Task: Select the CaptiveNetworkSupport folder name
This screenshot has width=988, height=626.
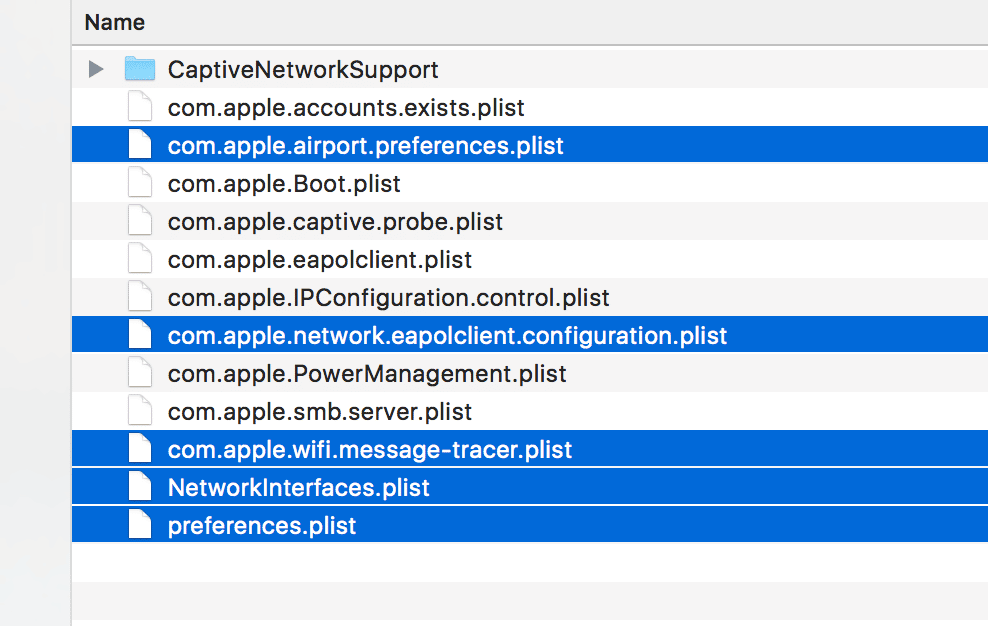Action: (x=303, y=69)
